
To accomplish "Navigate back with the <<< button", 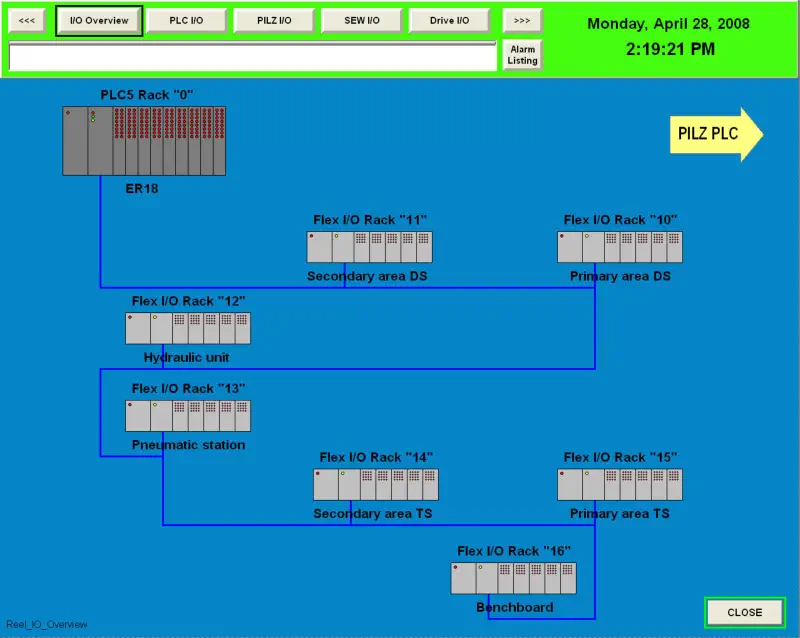I will point(27,20).
